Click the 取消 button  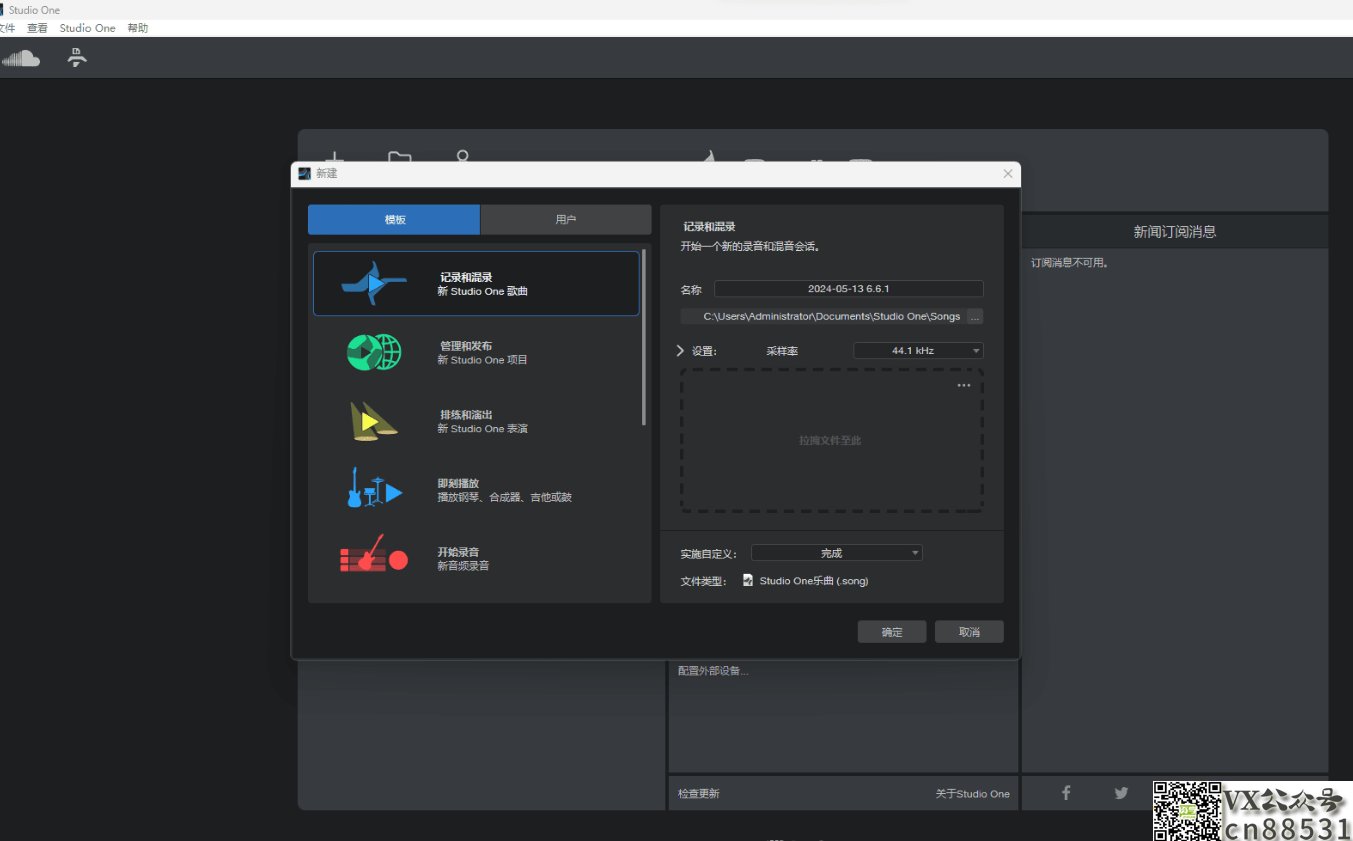969,632
